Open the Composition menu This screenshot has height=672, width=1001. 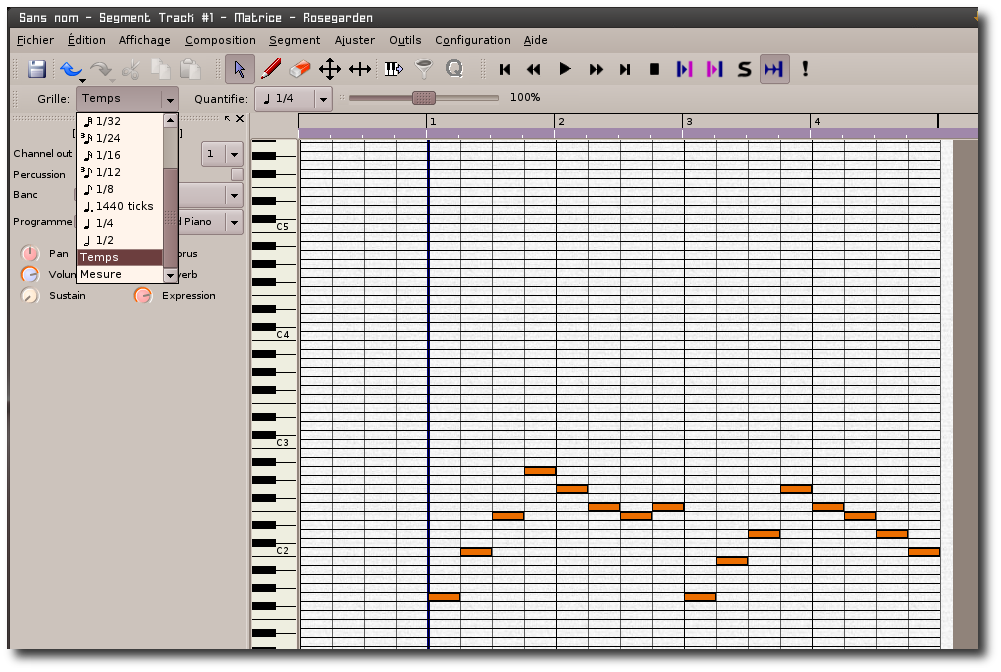click(x=220, y=40)
